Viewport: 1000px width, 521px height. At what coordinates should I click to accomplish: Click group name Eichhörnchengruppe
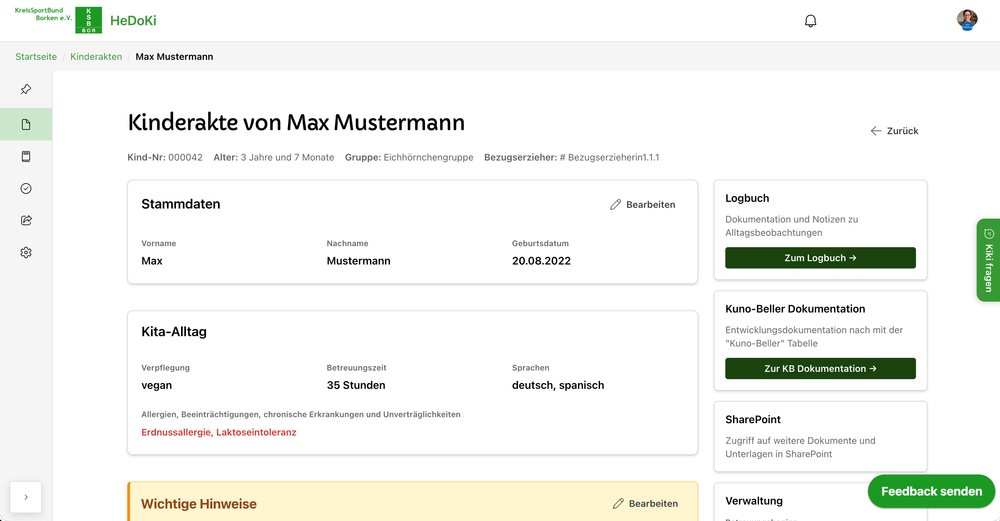428,158
